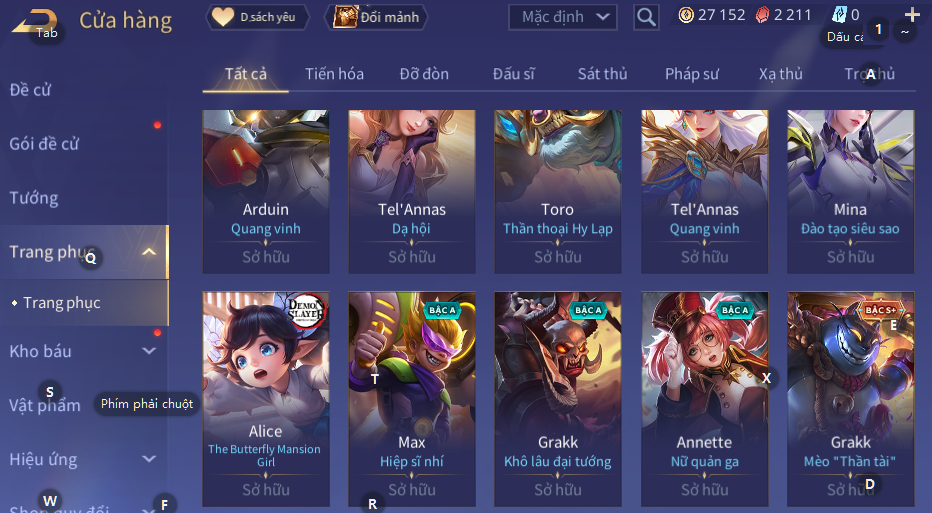Open the D.sách yêu heart wishlist
932x513 pixels.
tap(257, 17)
